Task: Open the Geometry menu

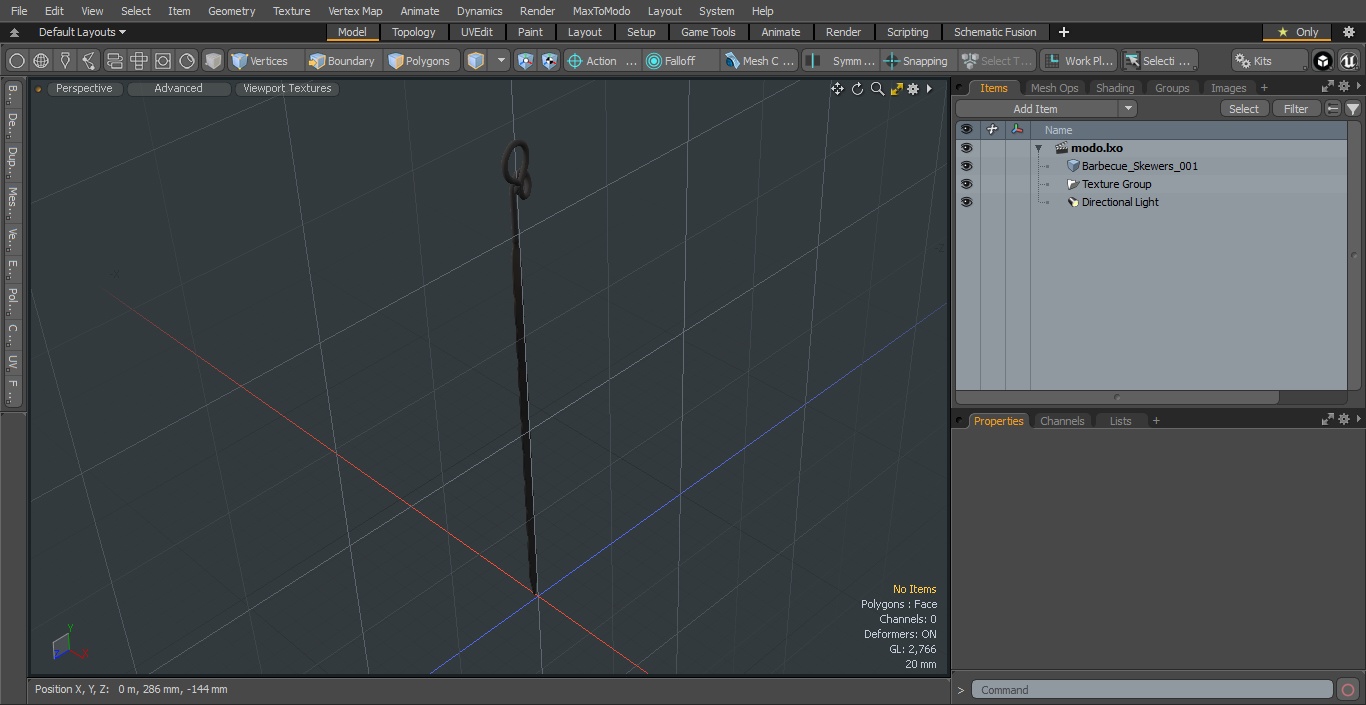Action: coord(231,11)
